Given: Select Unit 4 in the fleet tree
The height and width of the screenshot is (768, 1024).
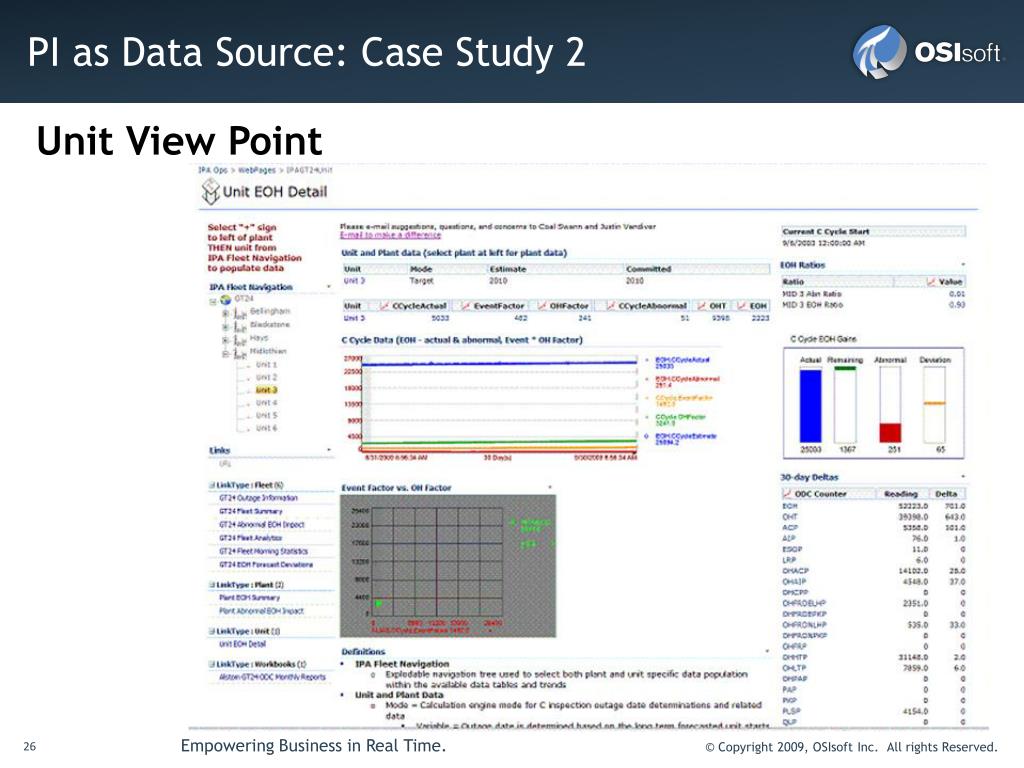Looking at the screenshot, I should [266, 403].
